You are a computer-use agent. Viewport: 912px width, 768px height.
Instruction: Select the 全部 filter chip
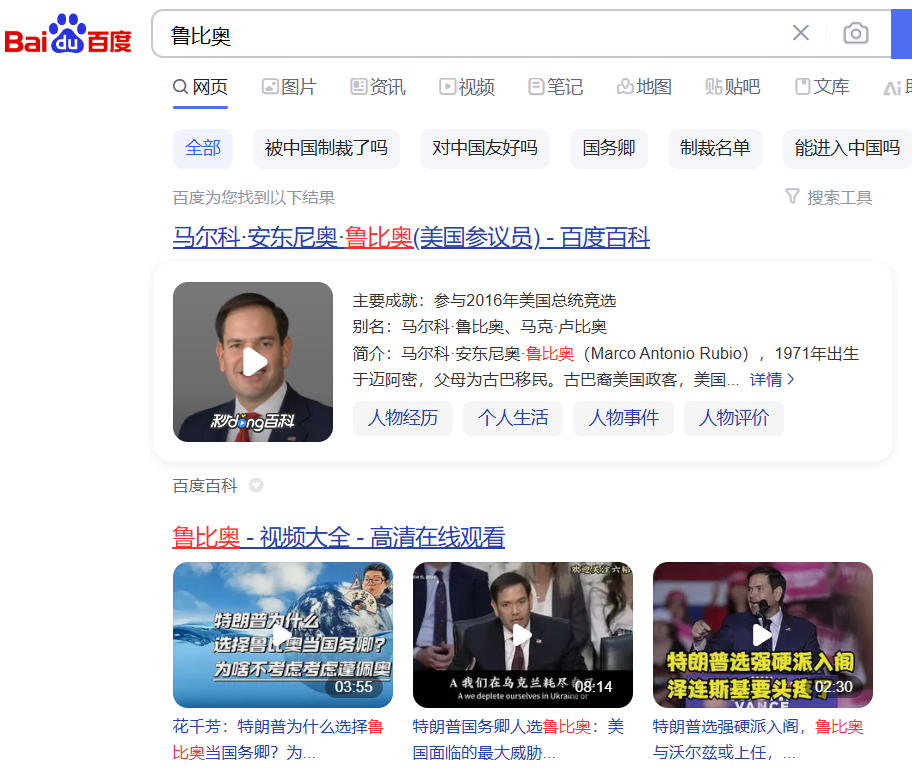click(x=203, y=148)
